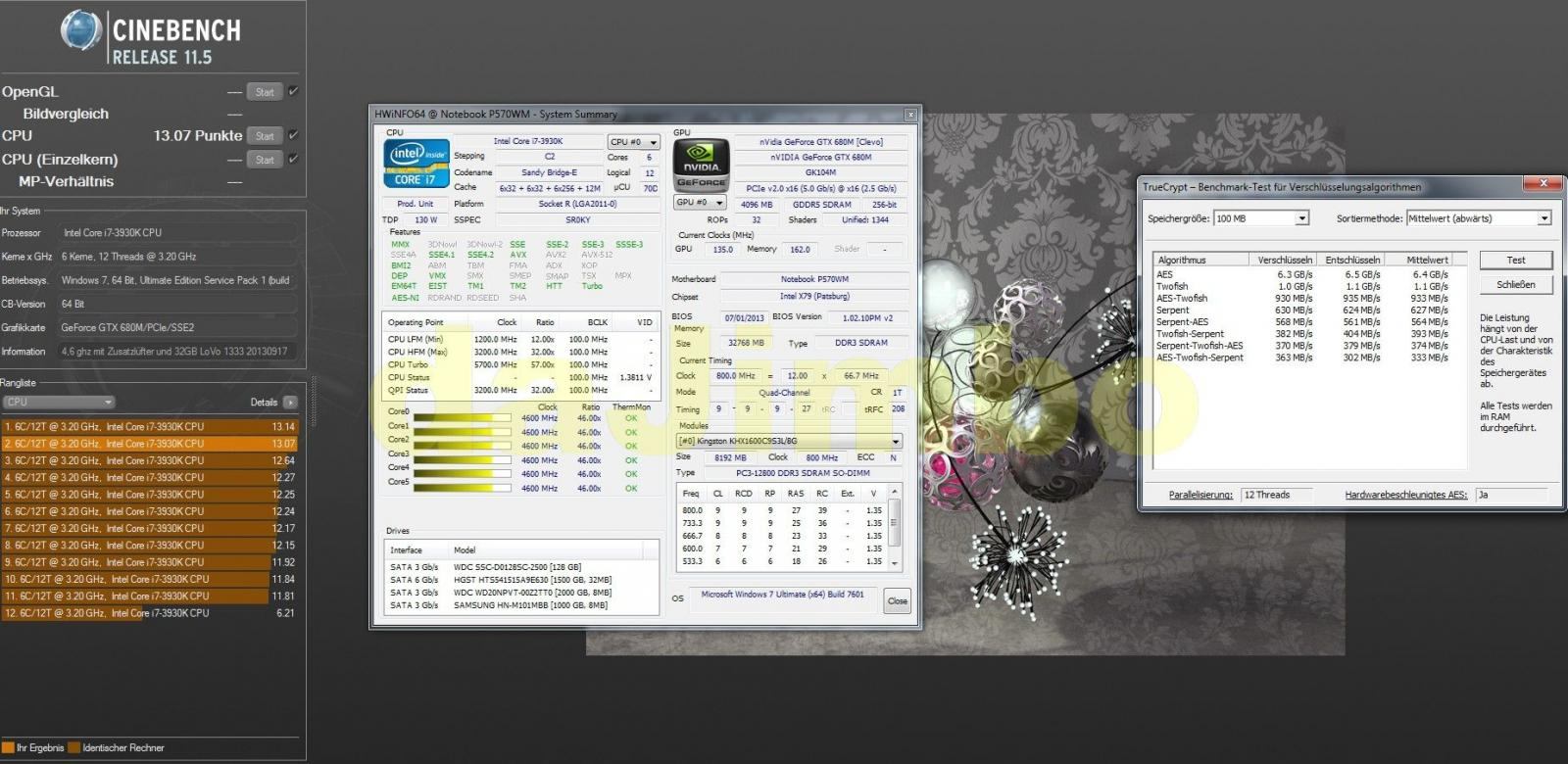Open the CPU #0 selector dropdown
This screenshot has width=1568, height=764.
click(x=633, y=142)
